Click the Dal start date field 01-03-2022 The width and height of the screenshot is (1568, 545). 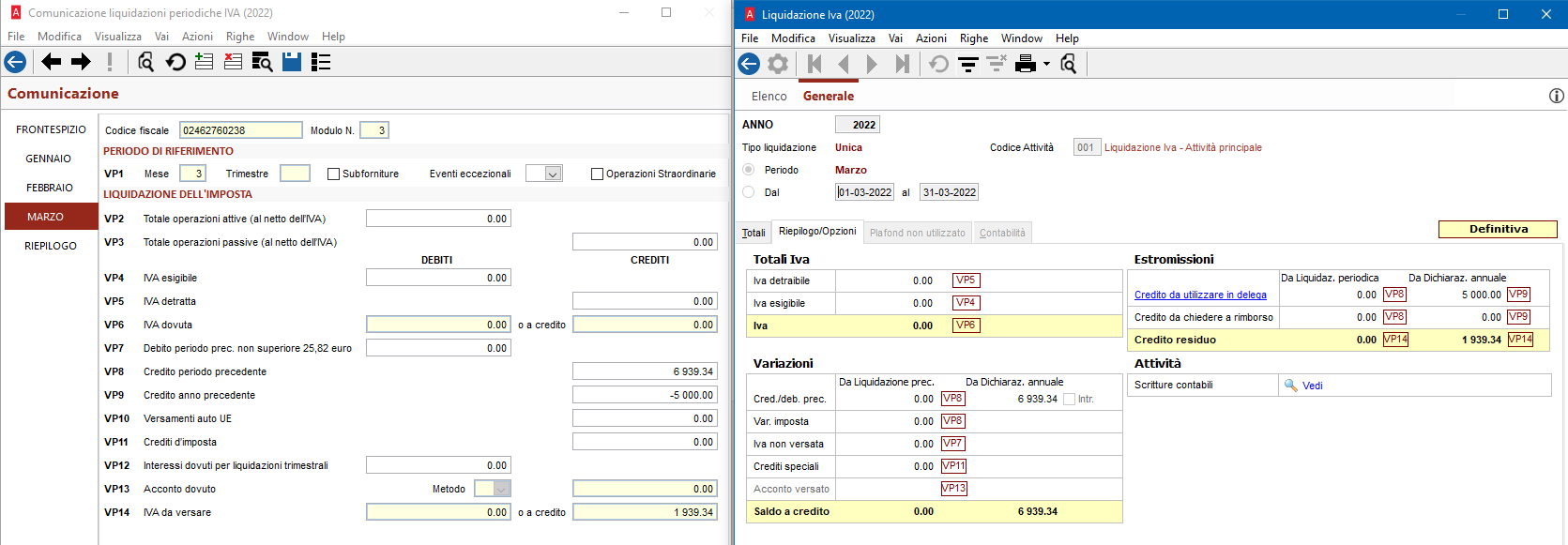(864, 192)
